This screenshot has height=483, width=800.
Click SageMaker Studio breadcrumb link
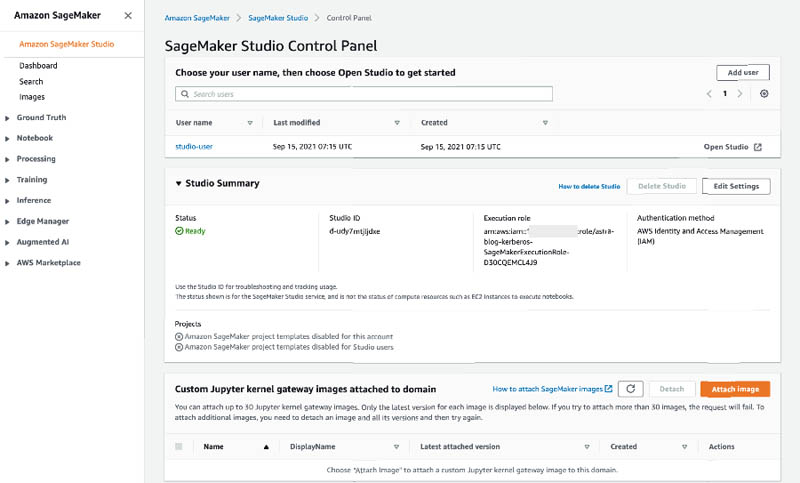pos(278,18)
